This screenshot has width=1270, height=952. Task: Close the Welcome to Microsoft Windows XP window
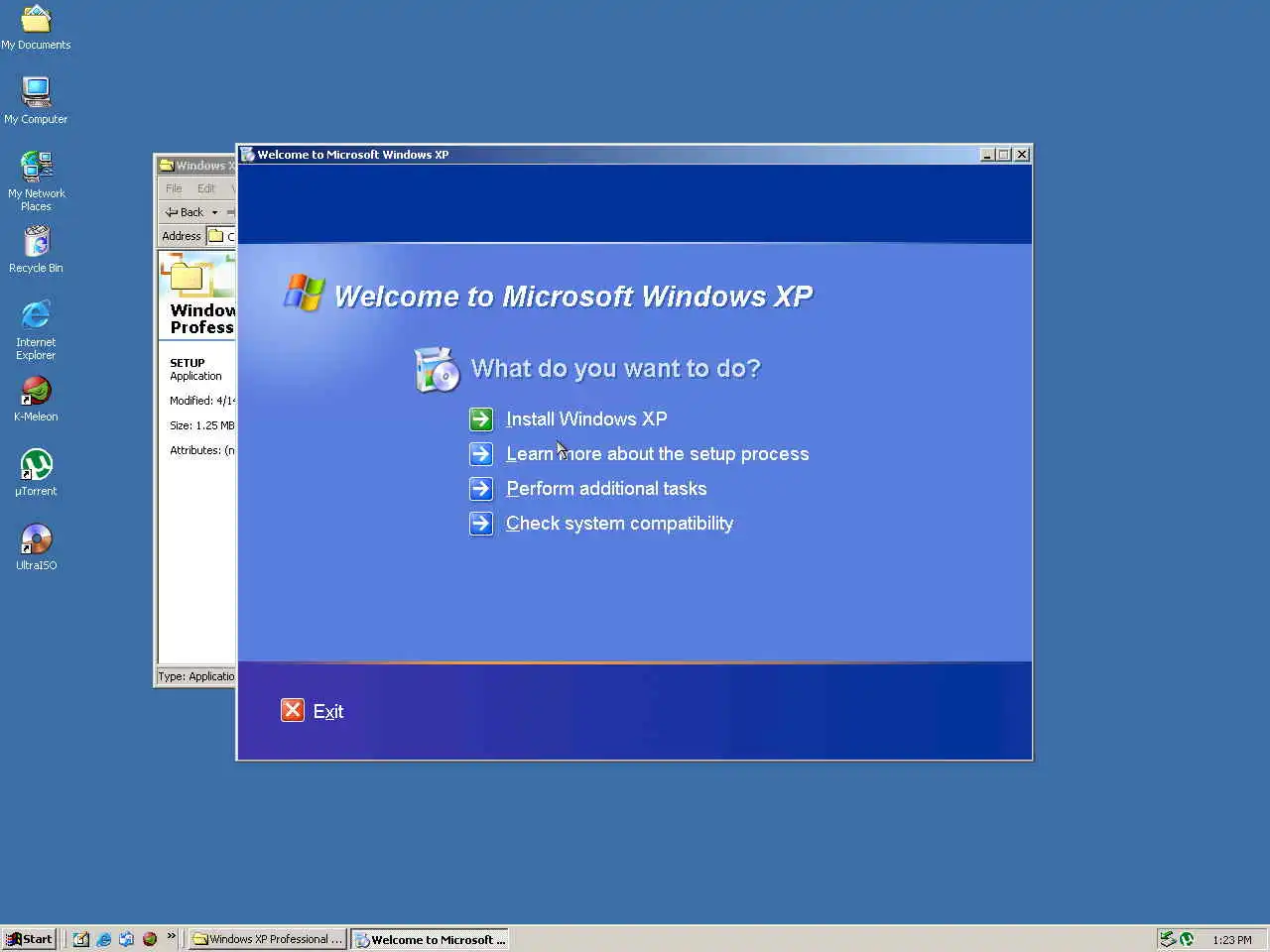(x=1022, y=155)
